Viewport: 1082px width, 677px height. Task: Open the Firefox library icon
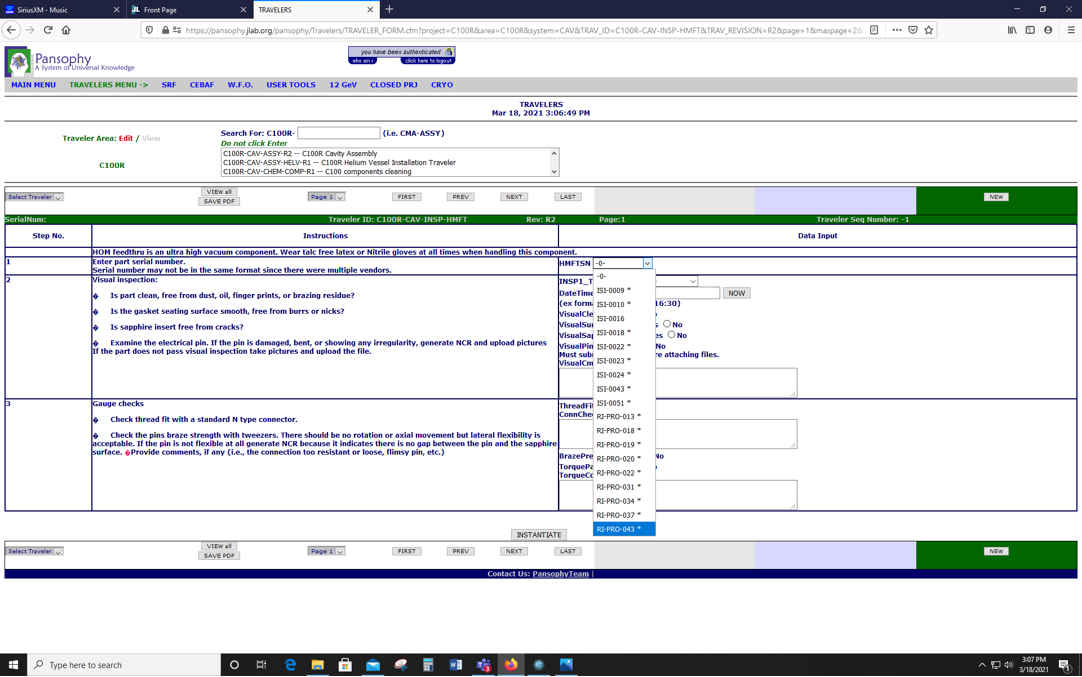pos(1012,30)
